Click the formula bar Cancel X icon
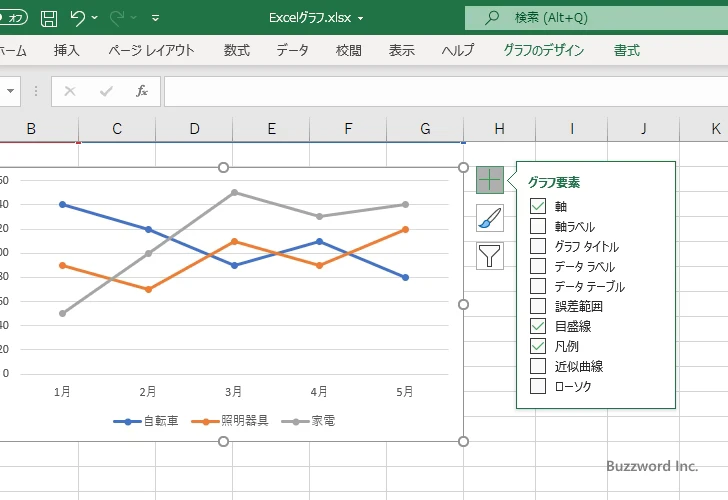The height and width of the screenshot is (500, 728). click(x=70, y=91)
